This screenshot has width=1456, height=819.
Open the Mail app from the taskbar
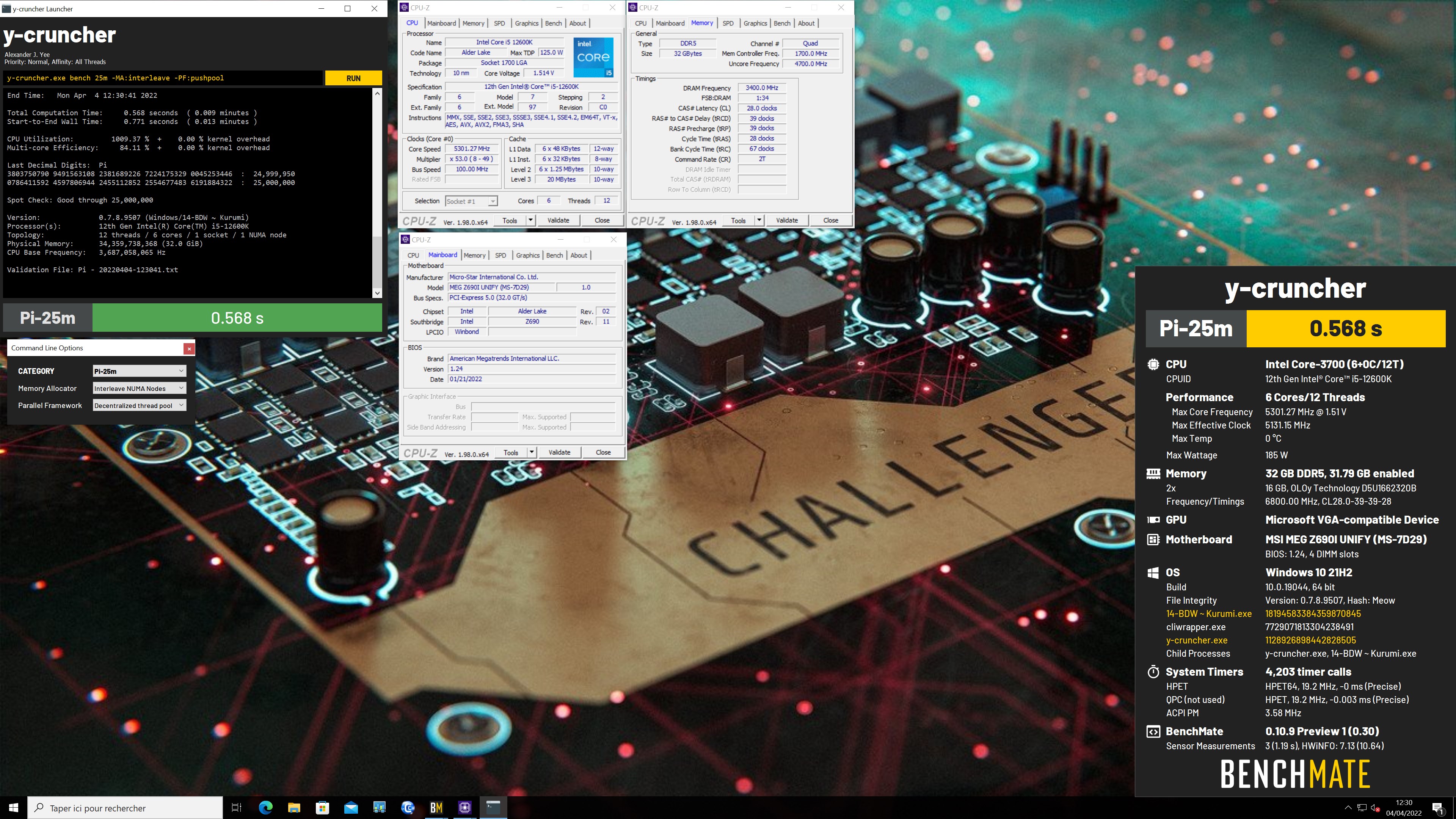[351, 808]
